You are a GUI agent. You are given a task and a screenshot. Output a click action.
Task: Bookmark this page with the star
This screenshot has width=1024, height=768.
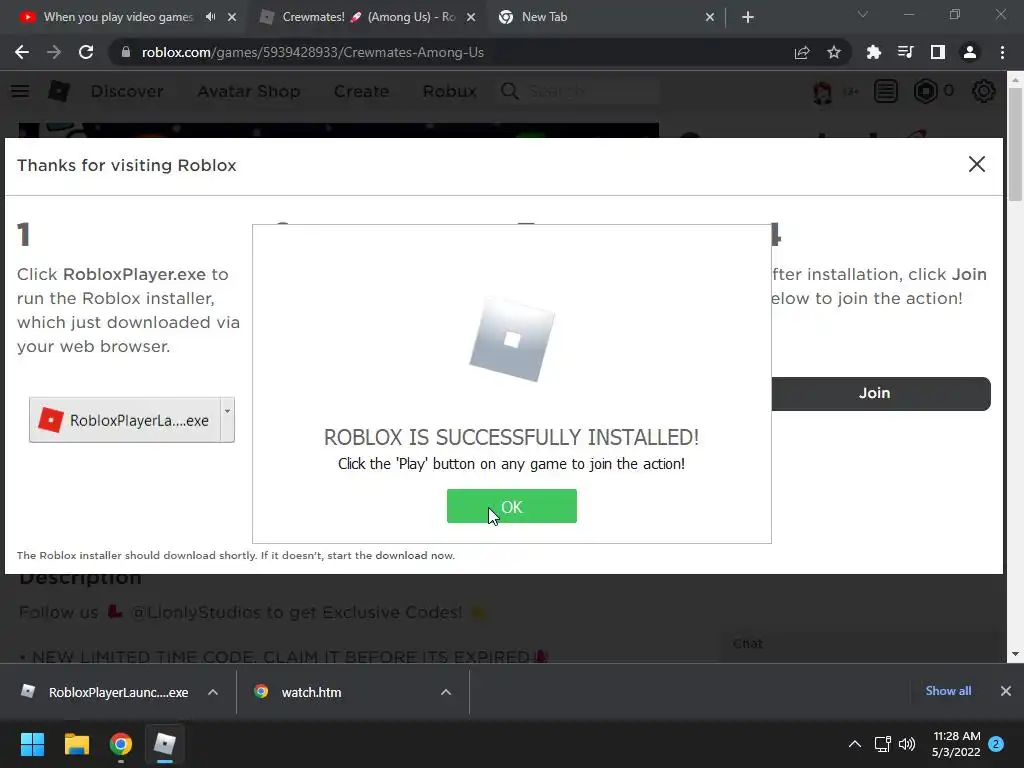(x=833, y=52)
